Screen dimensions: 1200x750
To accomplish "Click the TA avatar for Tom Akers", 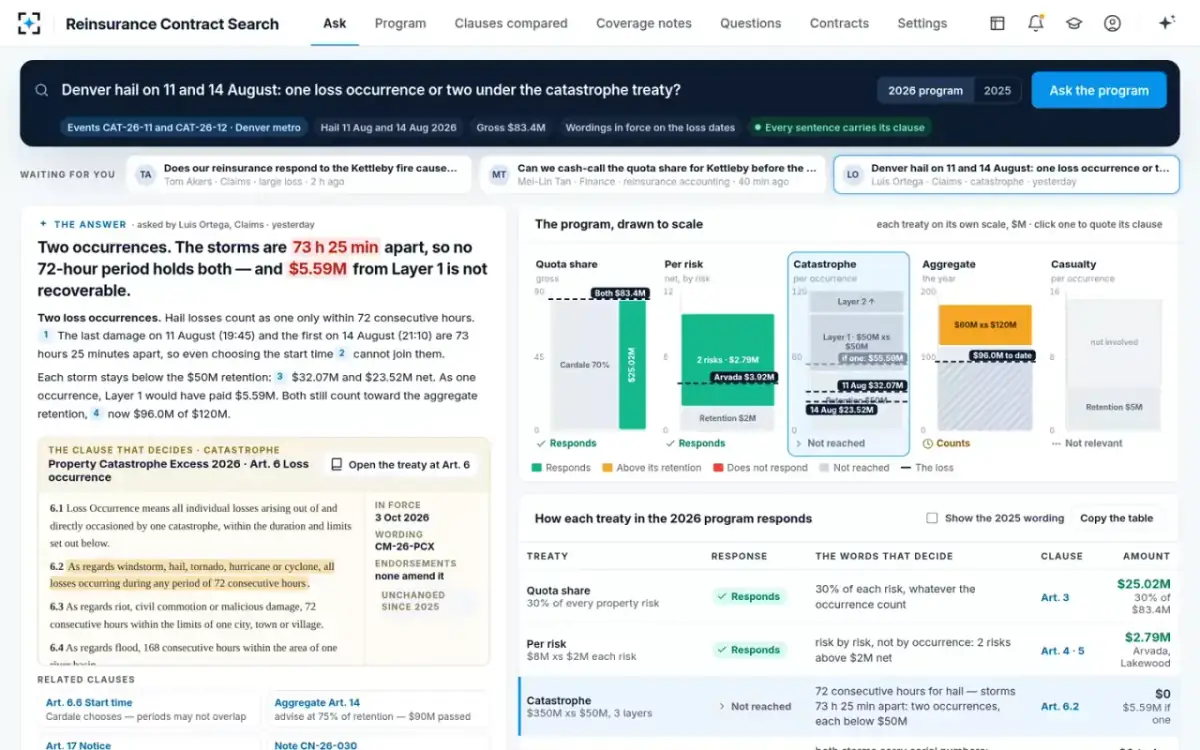I will click(146, 174).
